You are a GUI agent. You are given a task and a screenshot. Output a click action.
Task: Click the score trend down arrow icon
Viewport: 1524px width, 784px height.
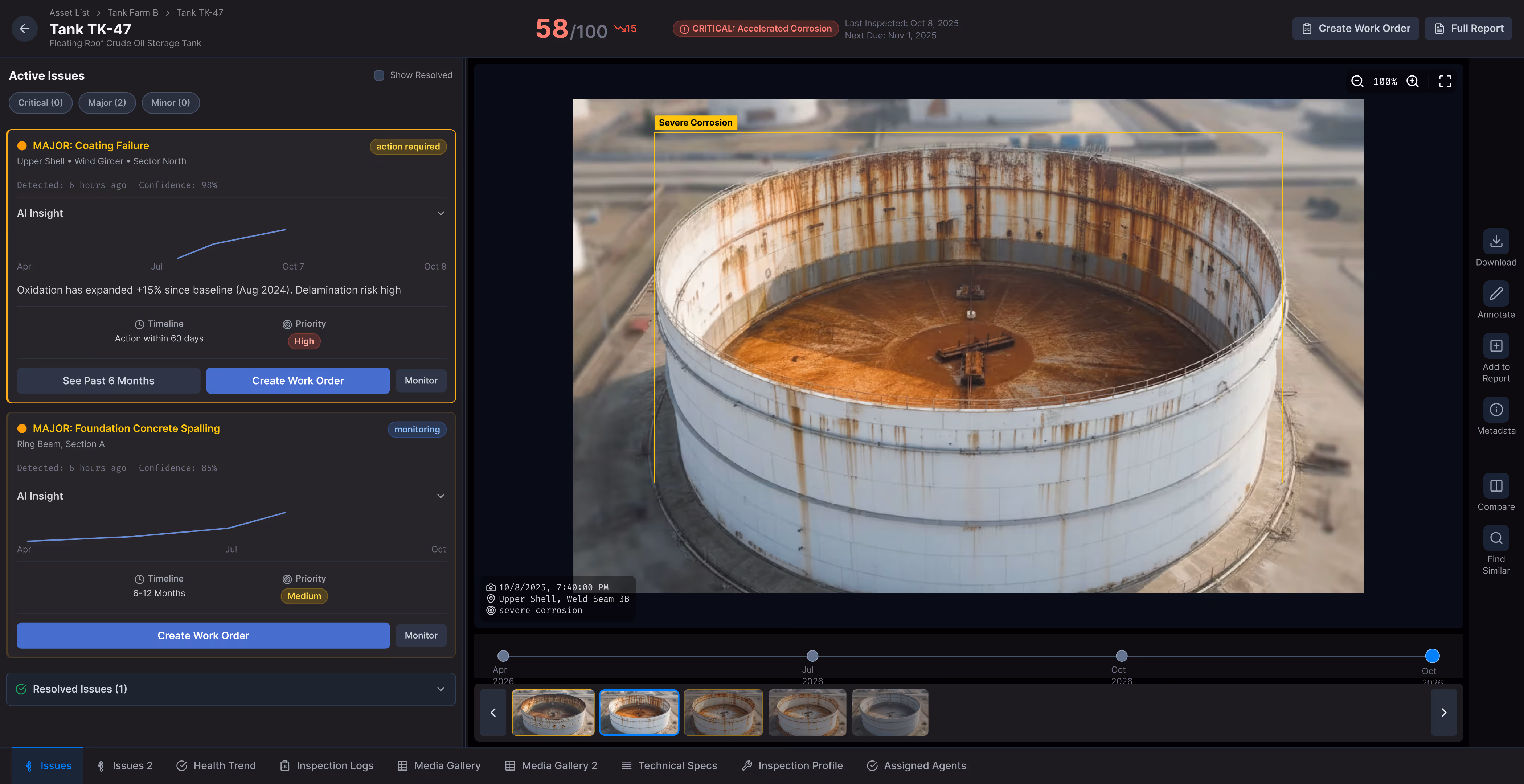click(619, 28)
